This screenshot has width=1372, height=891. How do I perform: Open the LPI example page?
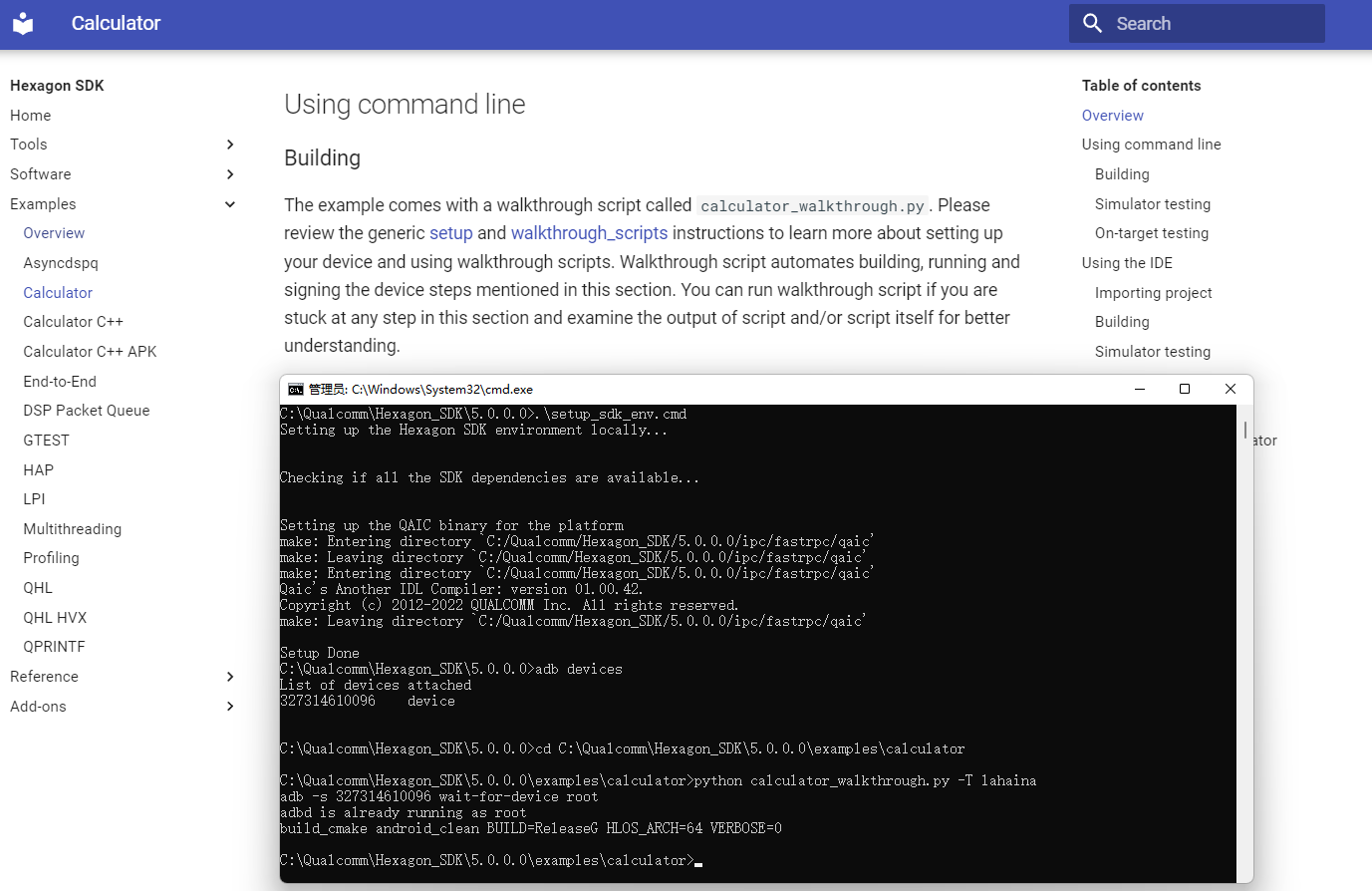pos(34,499)
